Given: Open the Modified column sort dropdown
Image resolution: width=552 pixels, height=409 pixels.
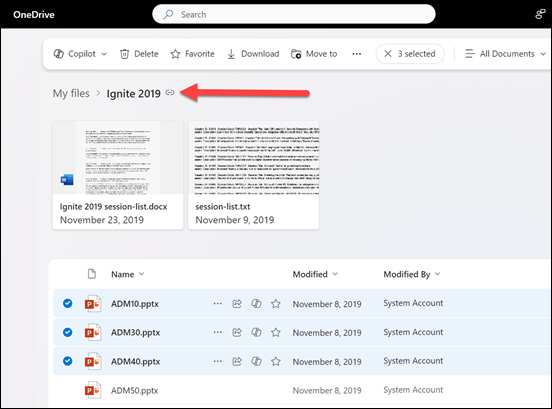Looking at the screenshot, I should [315, 274].
